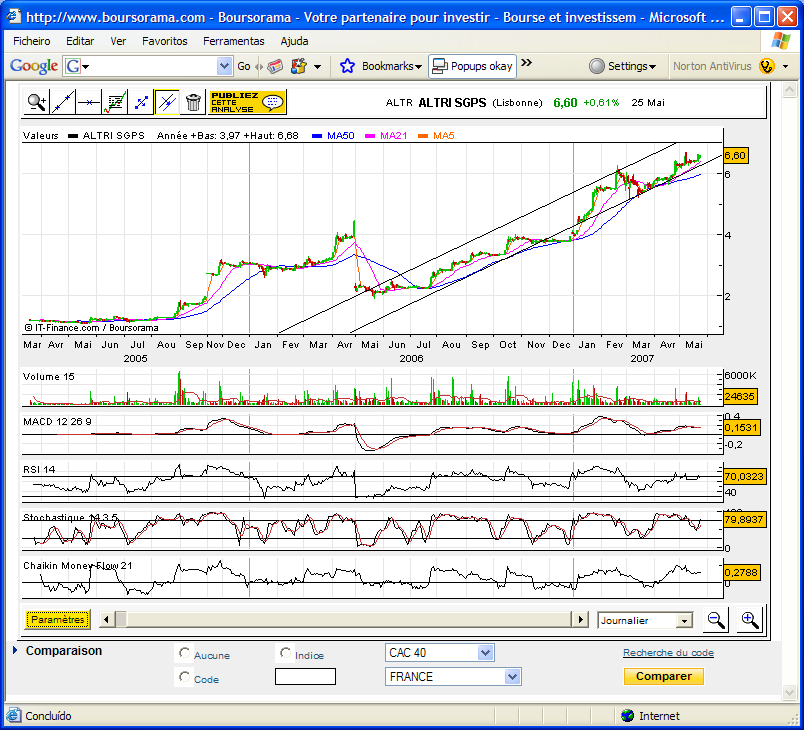The height and width of the screenshot is (730, 804).
Task: Click the trash can delete tool
Action: click(193, 102)
